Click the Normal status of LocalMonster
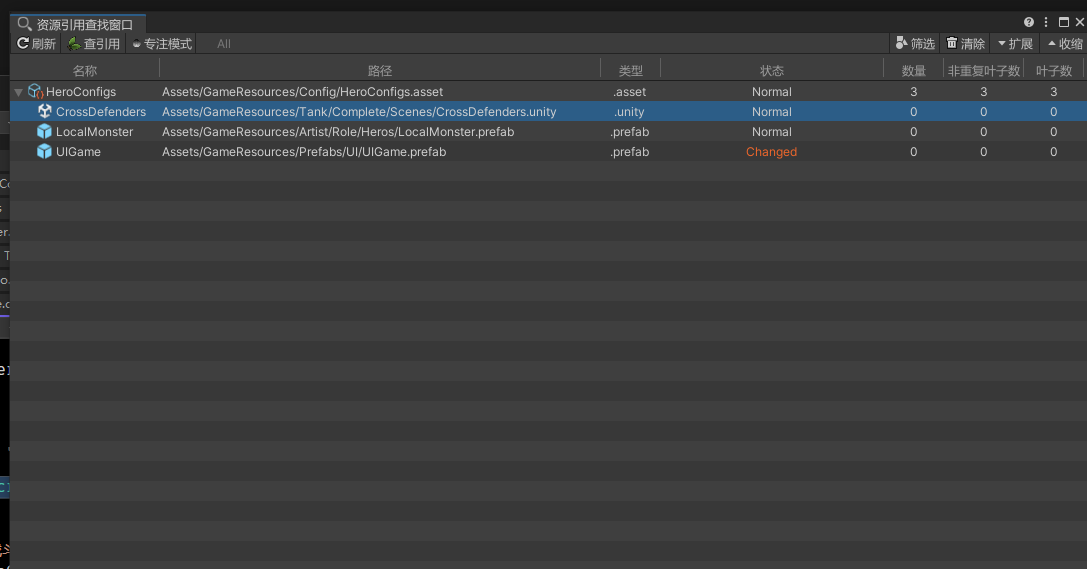 click(x=772, y=132)
